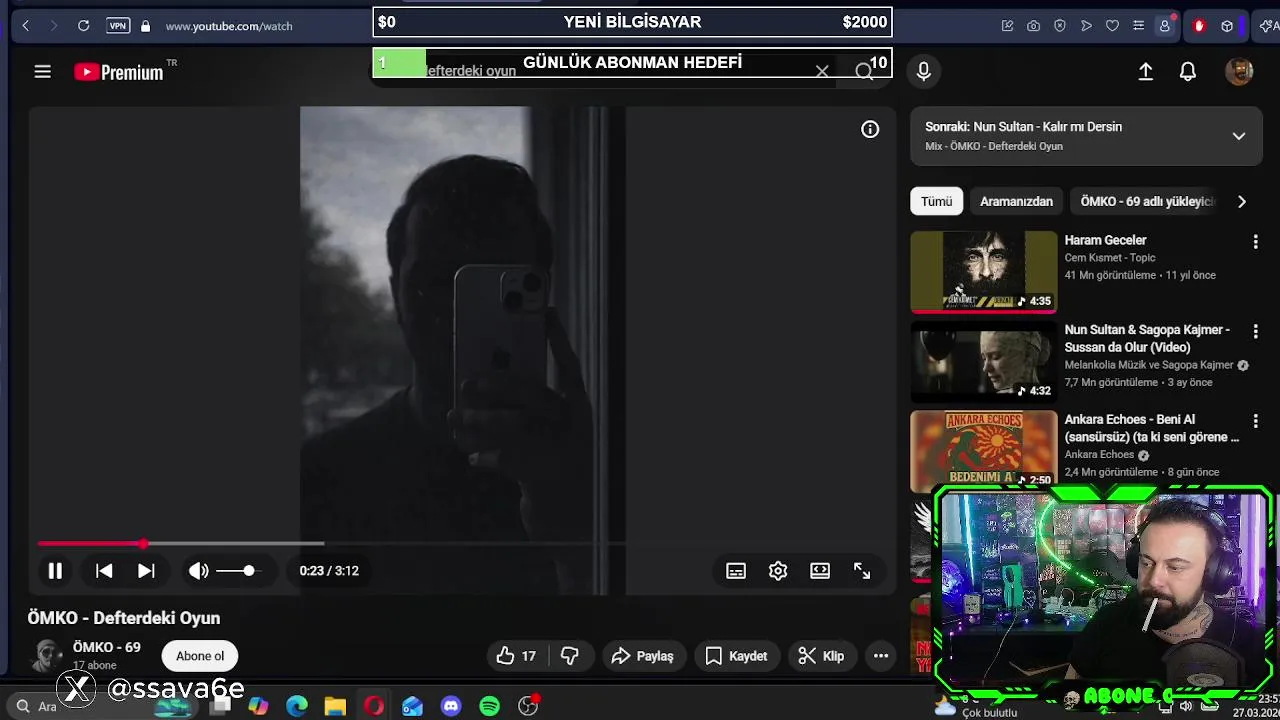
Task: Open Discord from the taskbar
Action: coord(451,706)
